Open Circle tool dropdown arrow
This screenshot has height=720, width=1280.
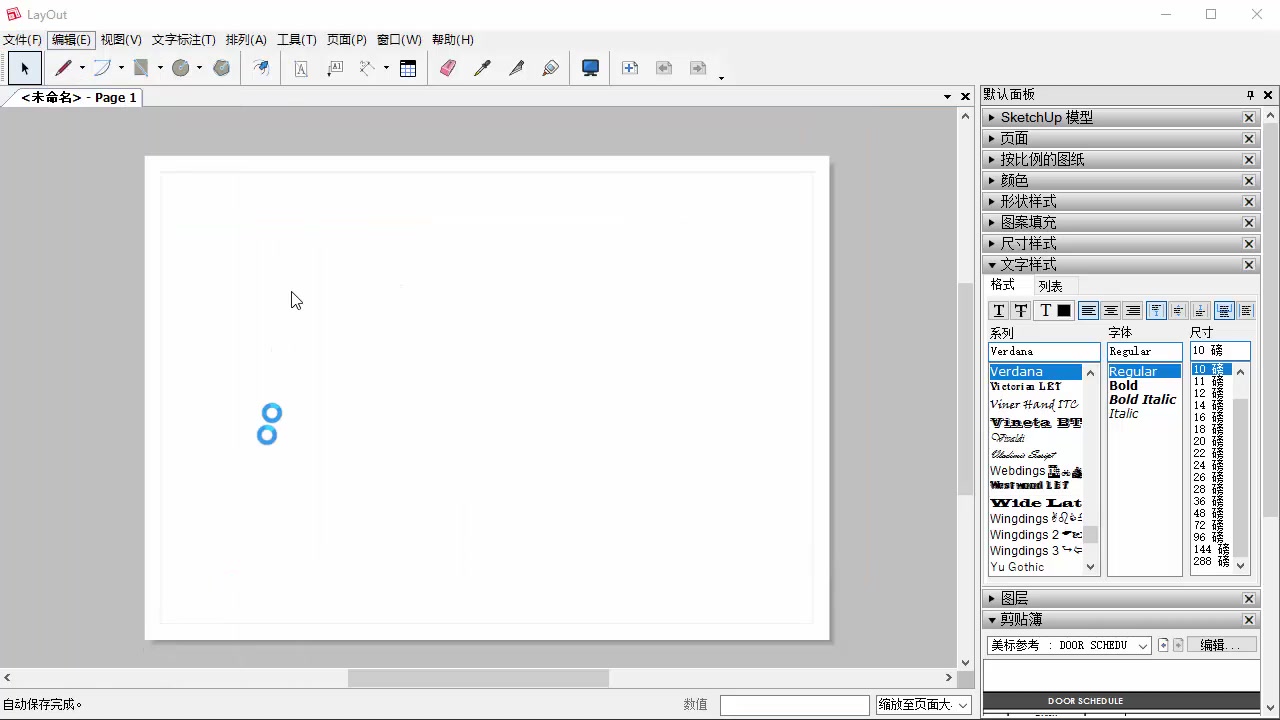click(199, 68)
